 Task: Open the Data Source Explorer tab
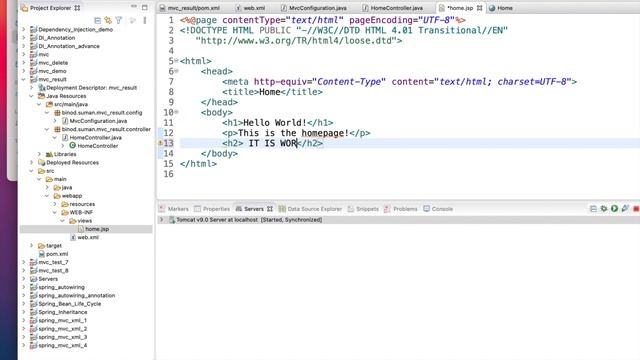(x=310, y=209)
